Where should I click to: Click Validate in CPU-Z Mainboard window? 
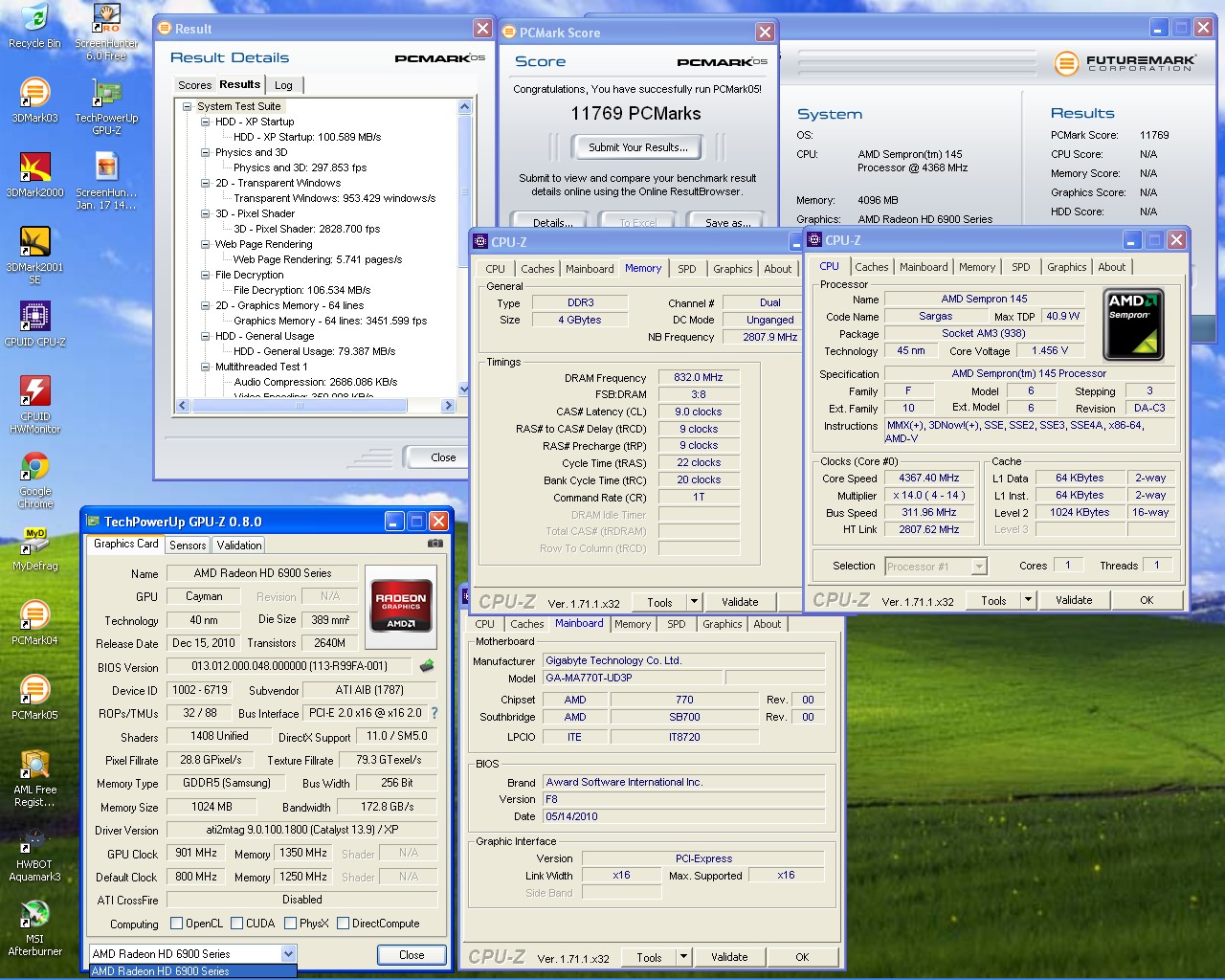729,957
